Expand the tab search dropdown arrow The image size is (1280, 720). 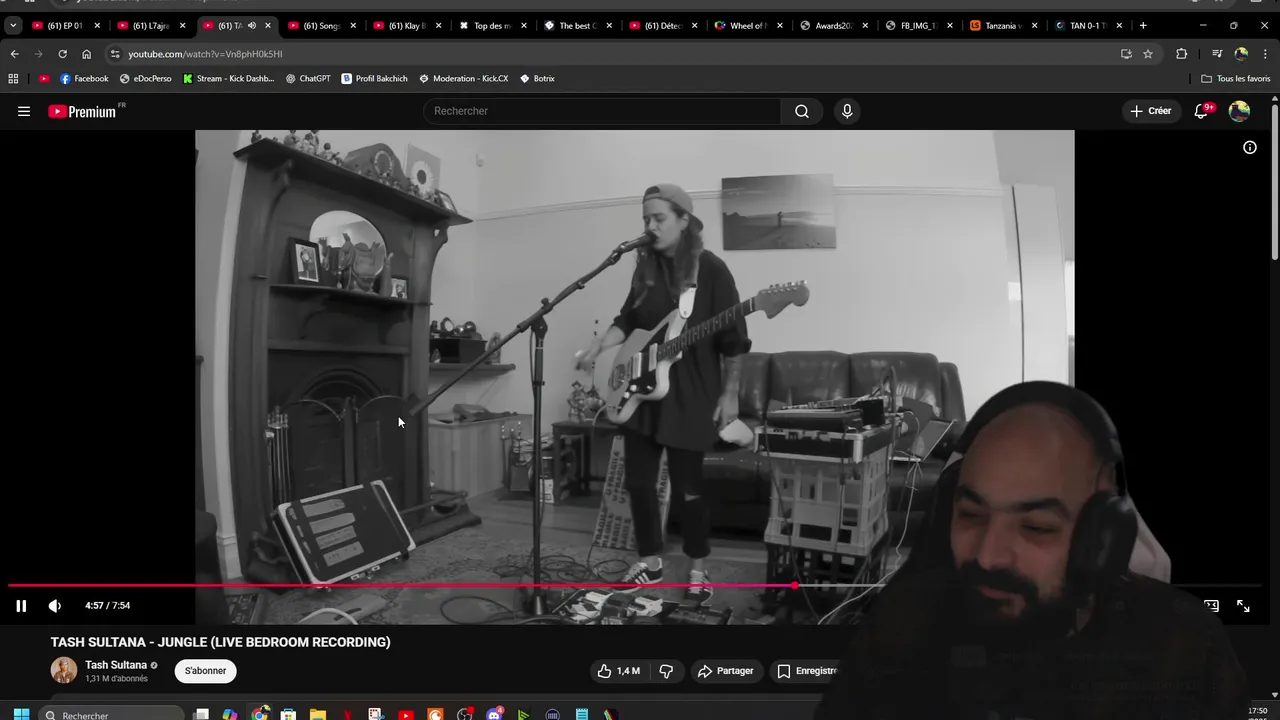(13, 25)
